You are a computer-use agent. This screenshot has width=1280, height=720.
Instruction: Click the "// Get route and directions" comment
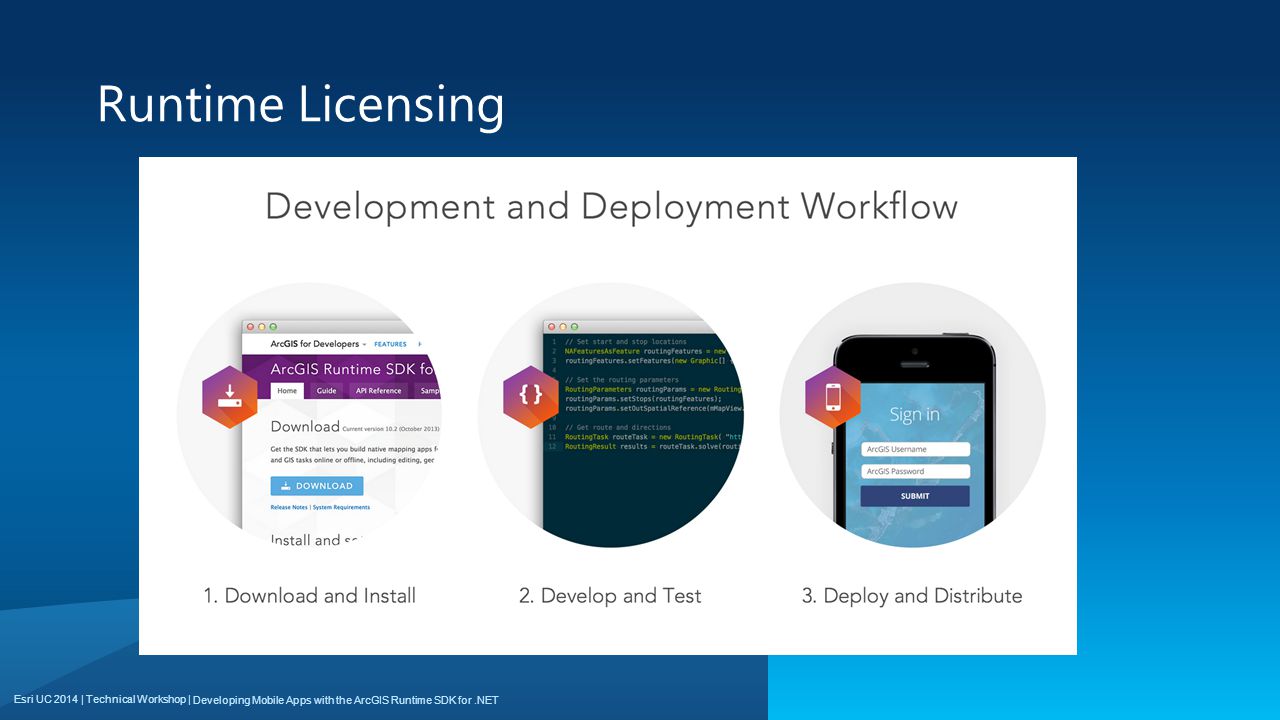[620, 427]
